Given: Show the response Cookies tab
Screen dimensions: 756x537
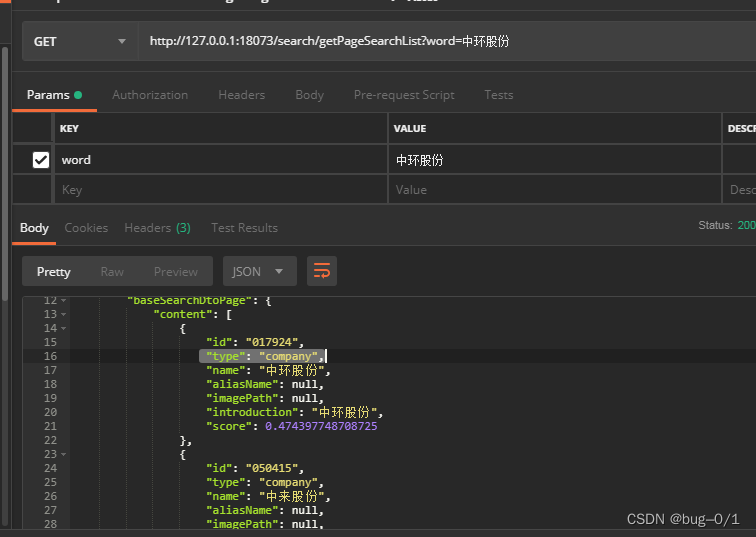Looking at the screenshot, I should click(x=86, y=228).
